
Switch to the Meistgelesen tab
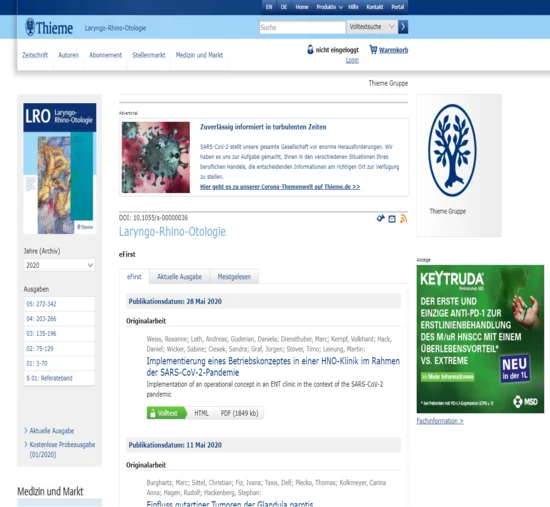[234, 277]
